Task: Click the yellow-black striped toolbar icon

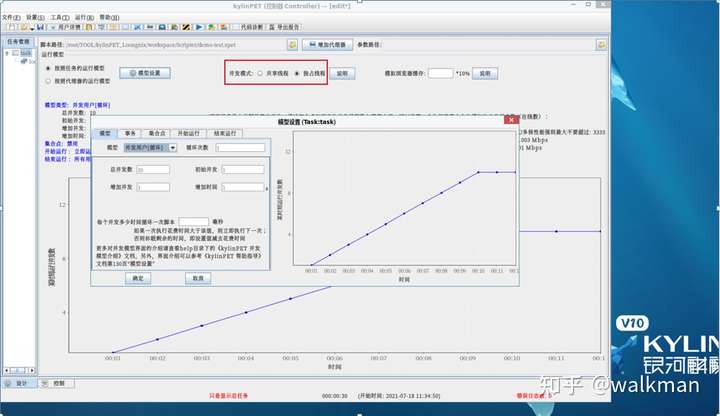Action: tap(186, 27)
